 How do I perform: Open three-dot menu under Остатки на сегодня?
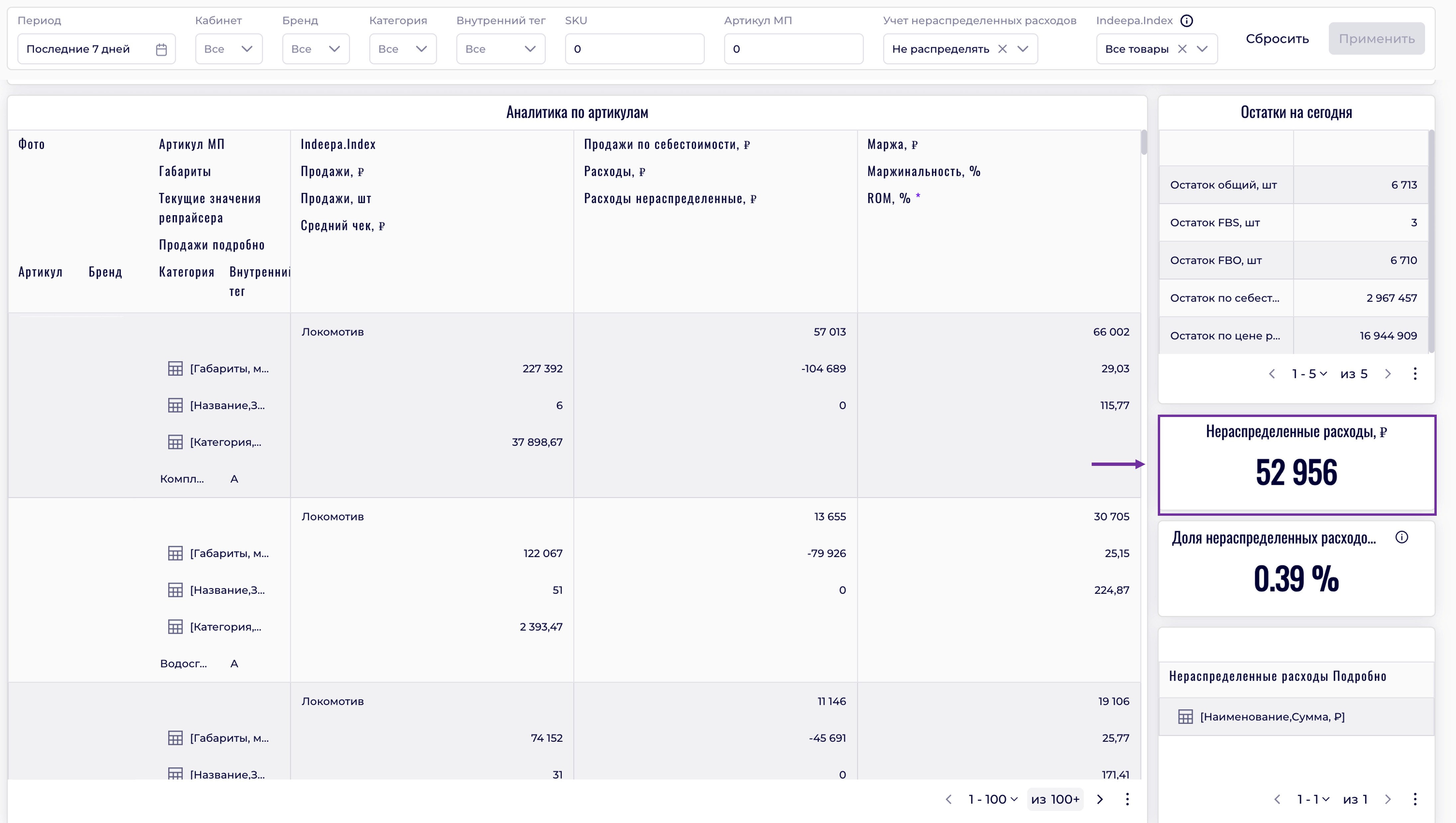(1415, 374)
